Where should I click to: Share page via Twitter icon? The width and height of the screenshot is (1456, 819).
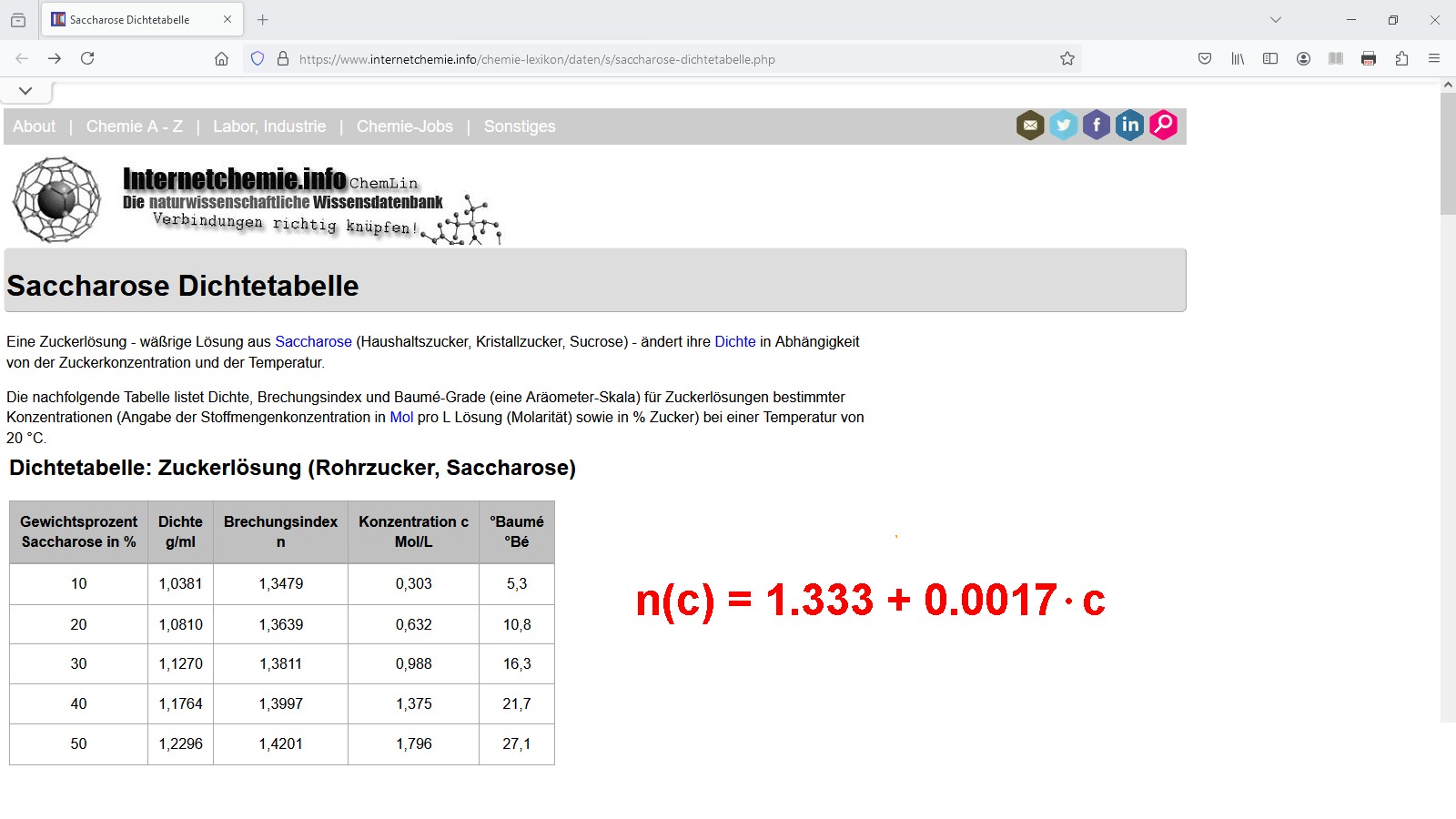tap(1063, 126)
